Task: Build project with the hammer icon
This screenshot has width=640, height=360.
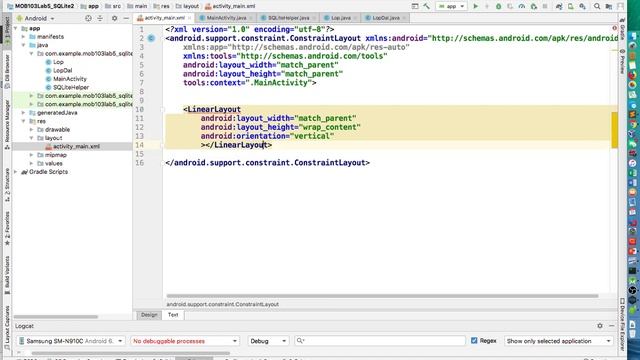Action: (427, 6)
